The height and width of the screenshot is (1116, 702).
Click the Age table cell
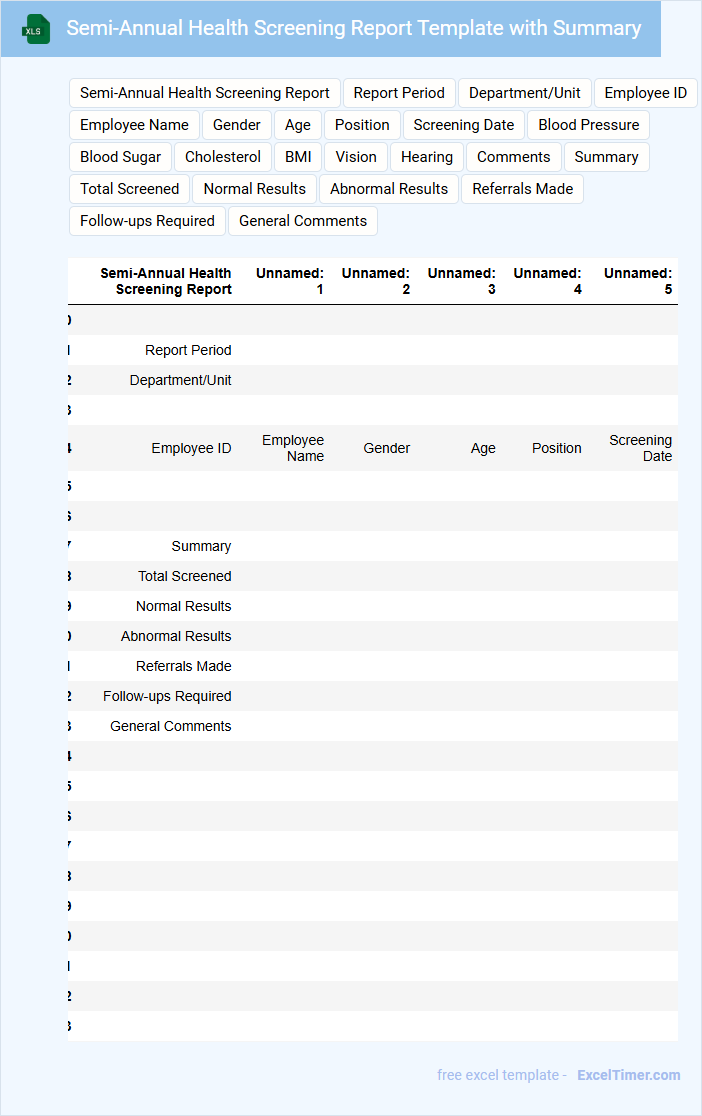483,448
